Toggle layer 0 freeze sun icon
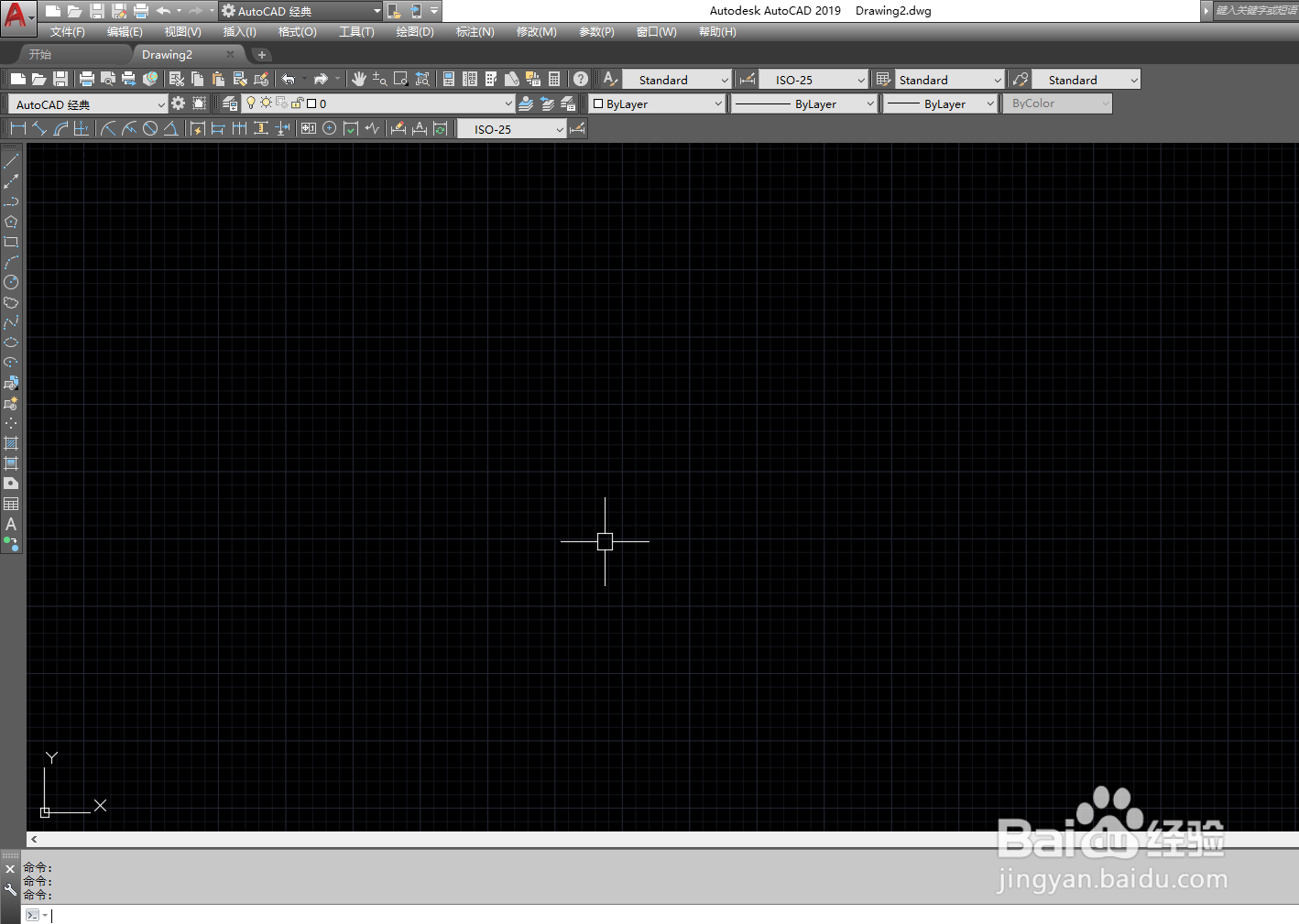The image size is (1299, 924). [266, 103]
